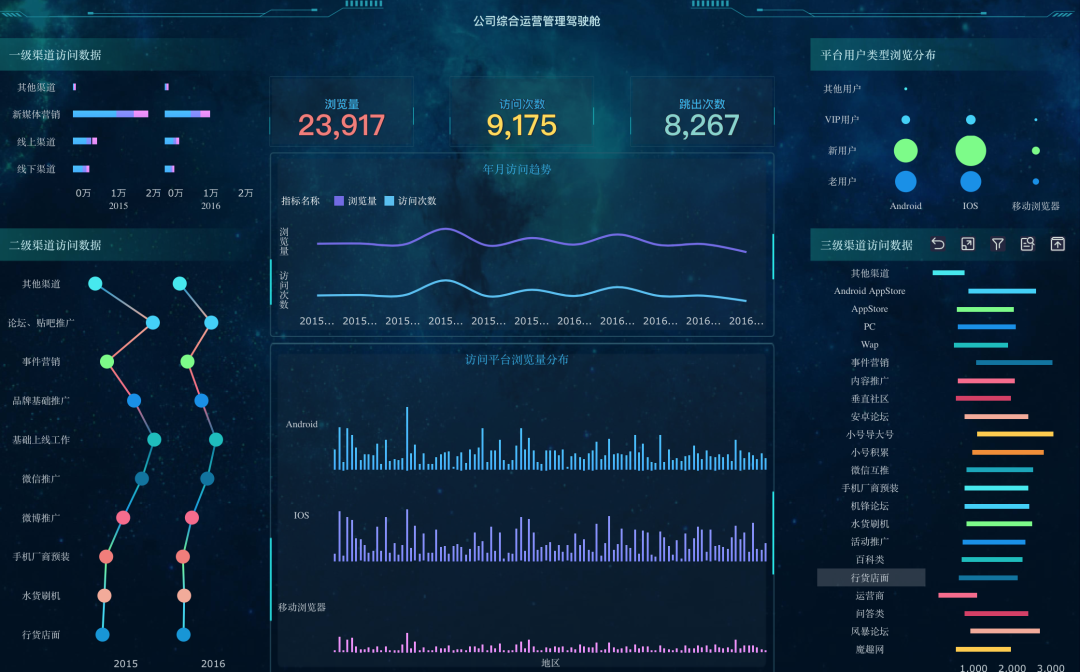Click the 水货刷机 2016 data point

[184, 596]
